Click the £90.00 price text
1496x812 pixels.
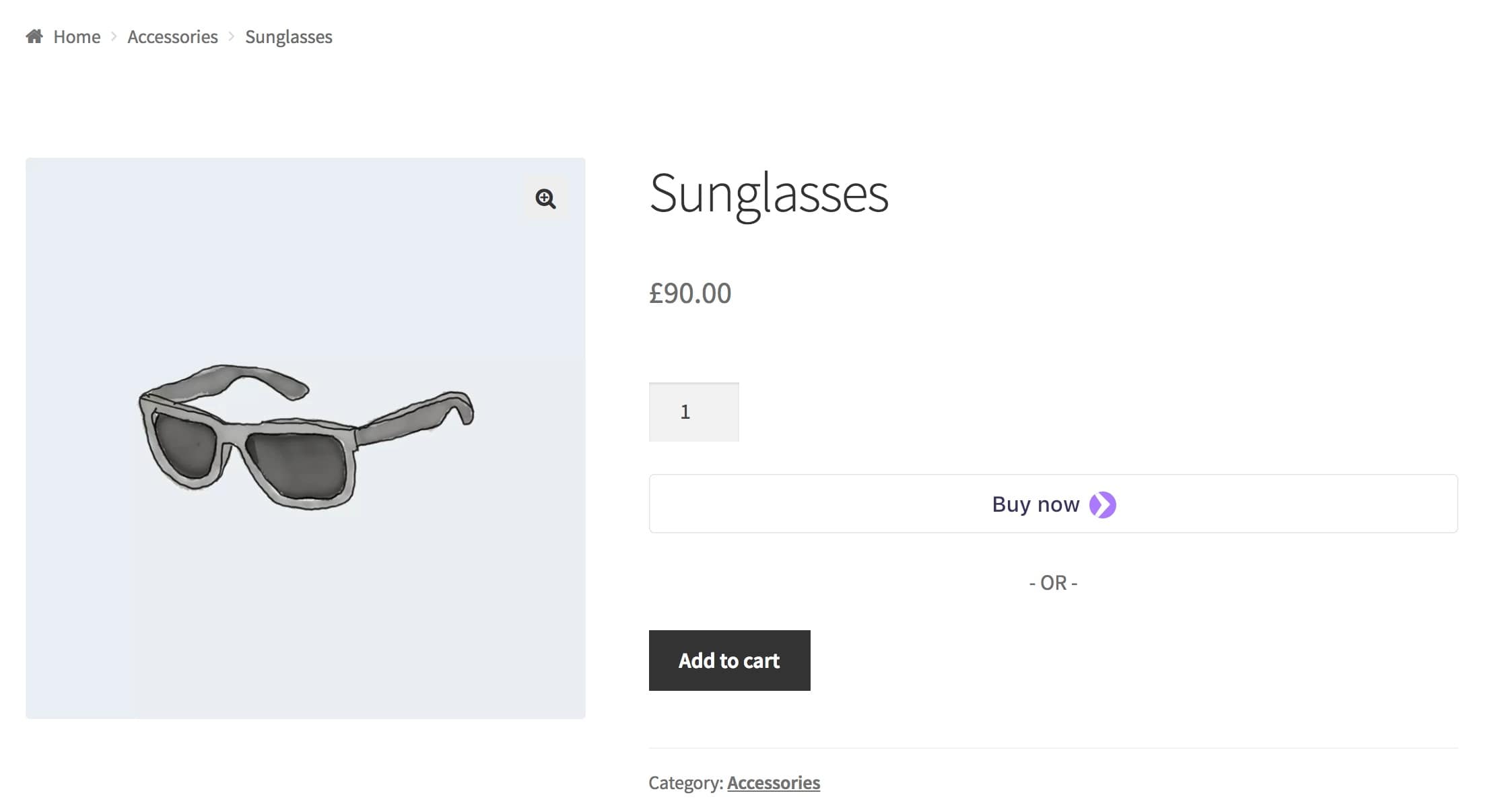tap(689, 294)
